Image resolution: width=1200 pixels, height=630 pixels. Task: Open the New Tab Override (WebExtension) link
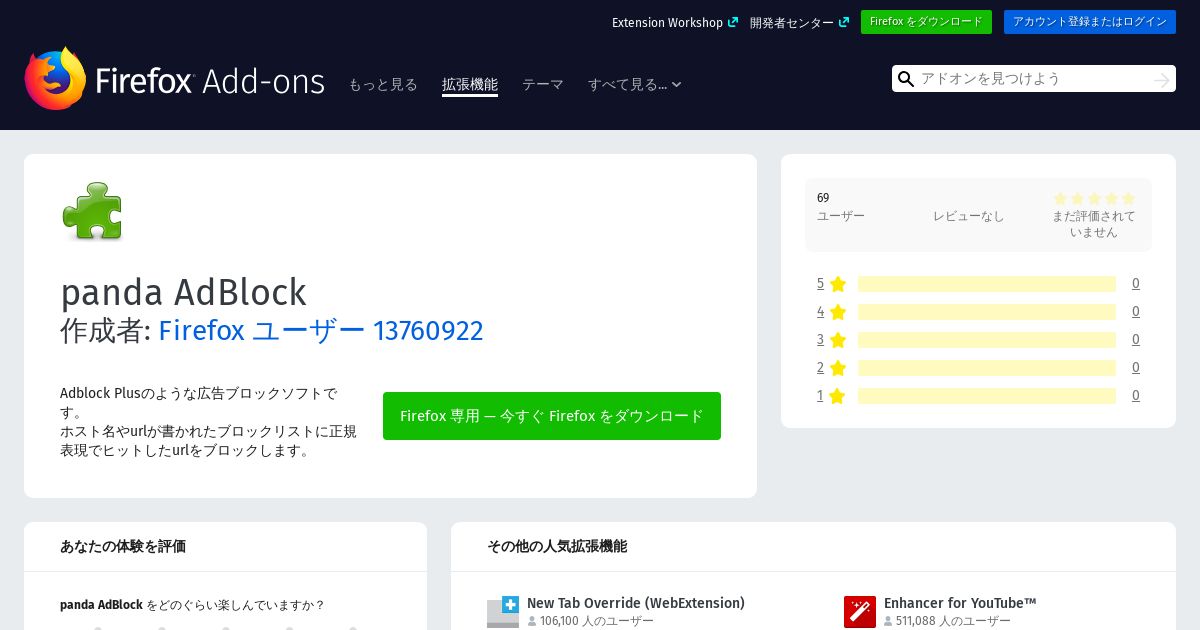[636, 603]
